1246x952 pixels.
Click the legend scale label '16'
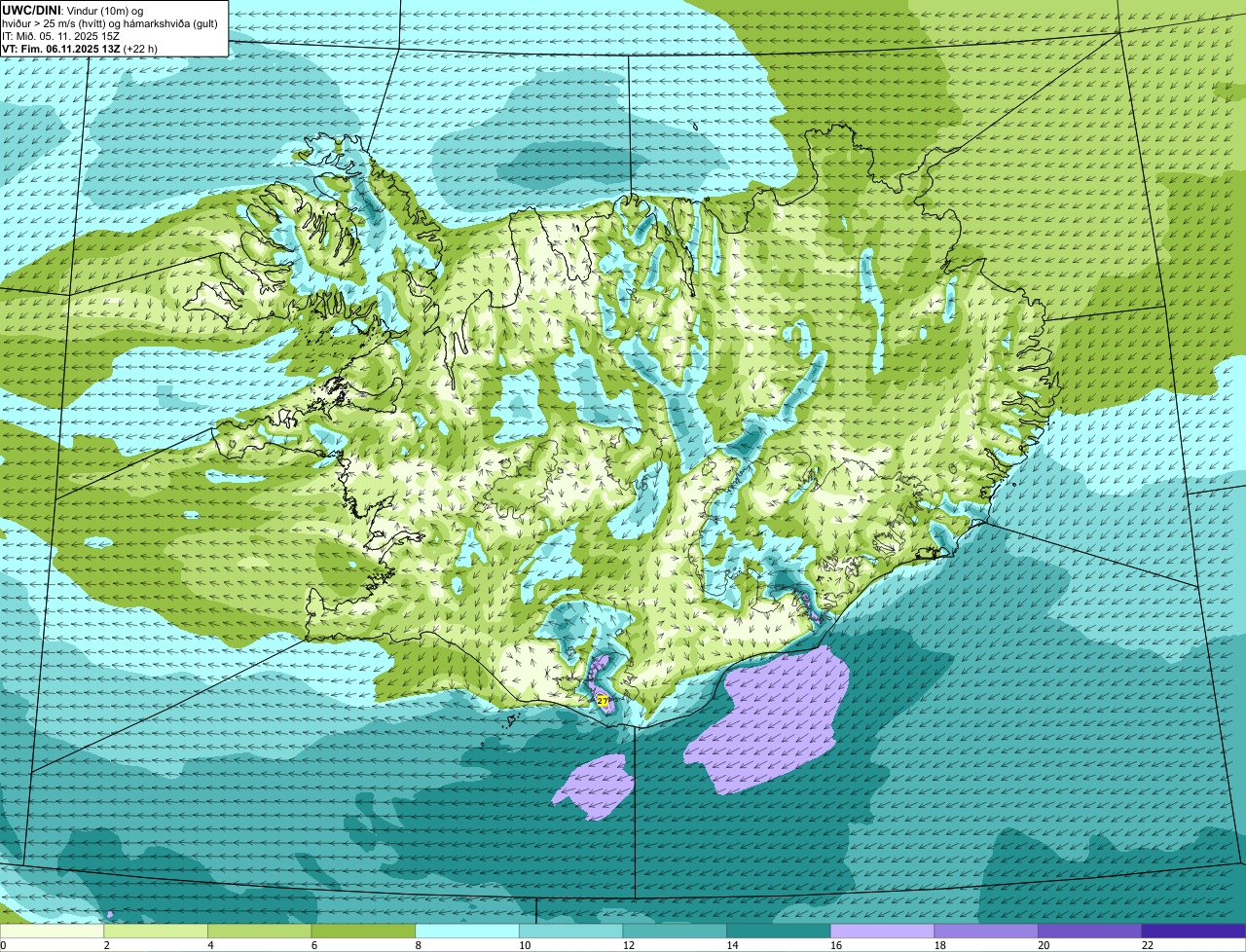tap(836, 945)
